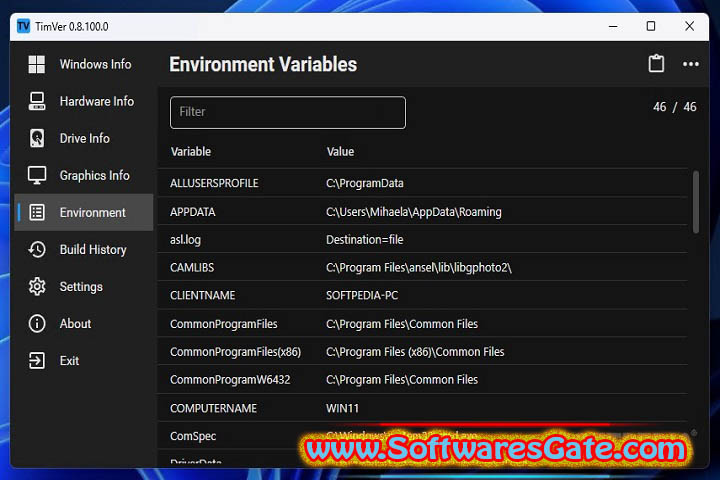720x480 pixels.
Task: Click the libgphoto2 path value
Action: (419, 268)
